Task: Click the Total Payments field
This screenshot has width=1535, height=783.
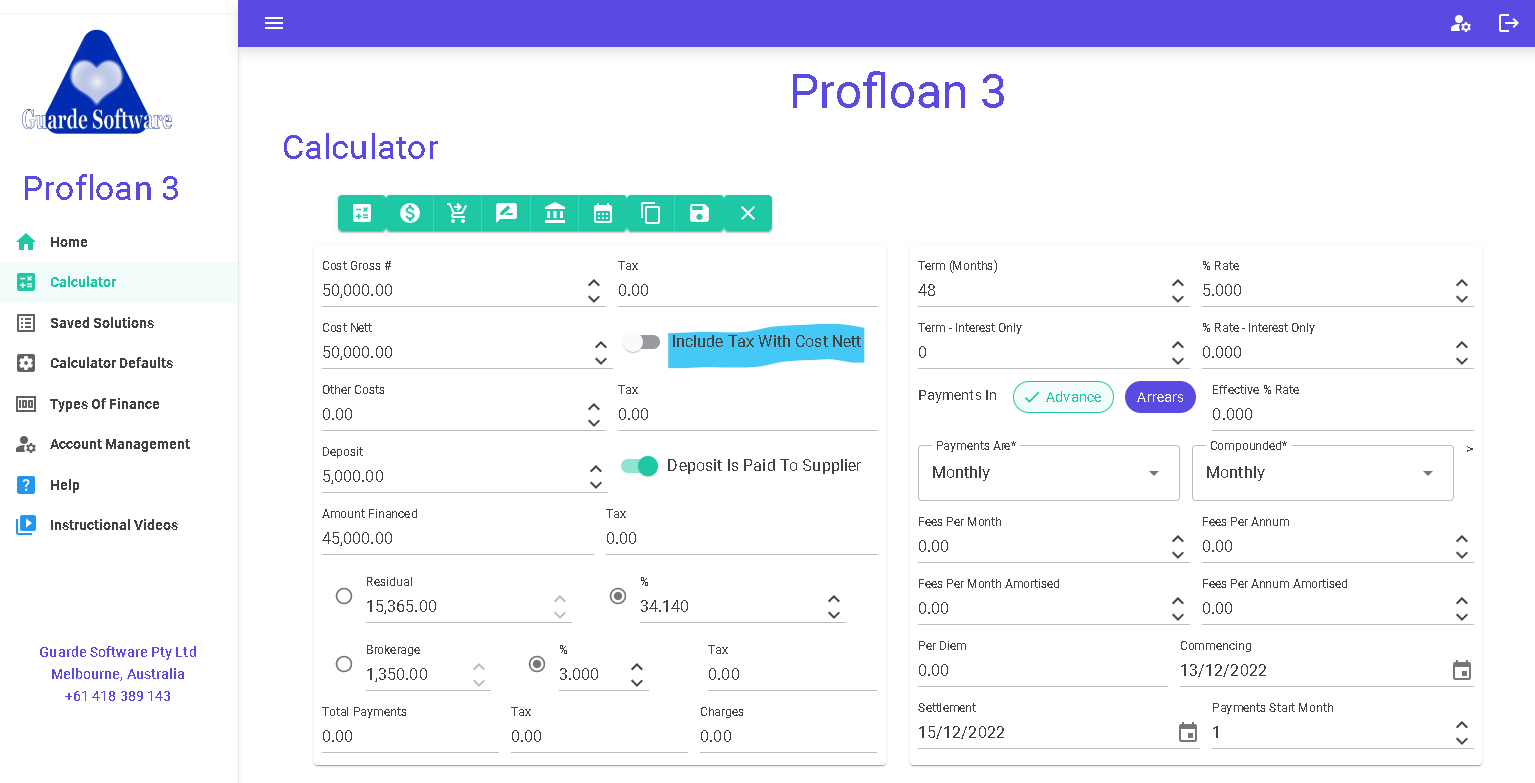Action: pos(410,737)
